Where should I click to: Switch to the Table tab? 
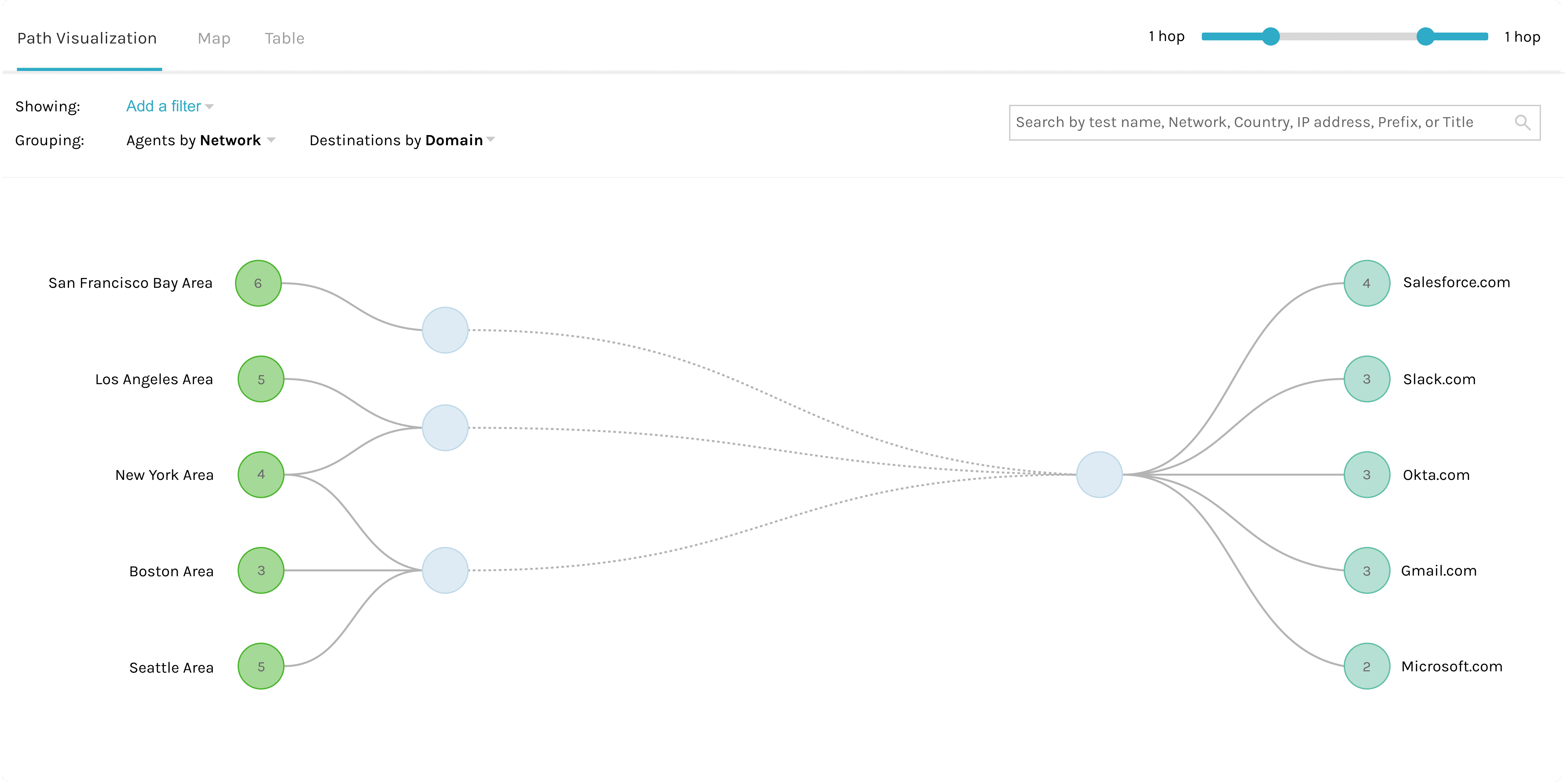tap(284, 38)
